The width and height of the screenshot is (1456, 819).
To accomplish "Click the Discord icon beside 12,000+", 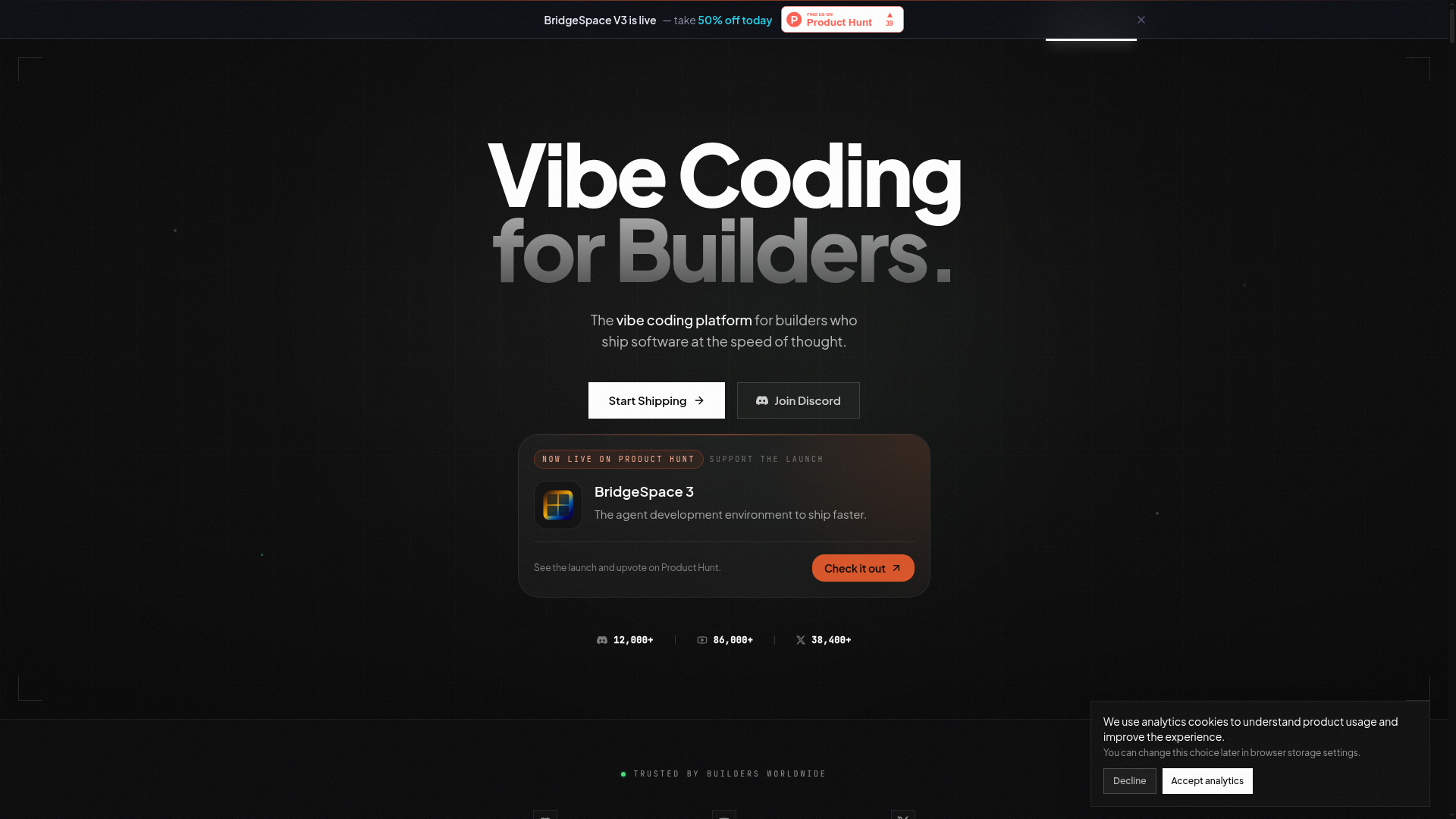I will [602, 640].
